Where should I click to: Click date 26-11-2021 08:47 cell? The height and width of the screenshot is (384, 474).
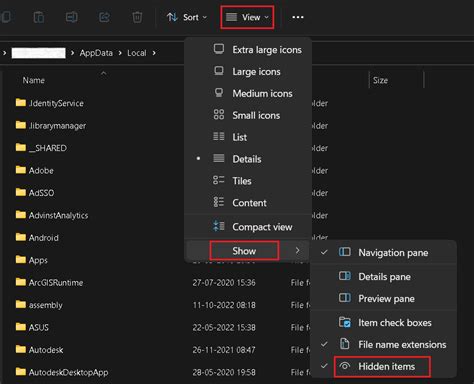click(224, 350)
